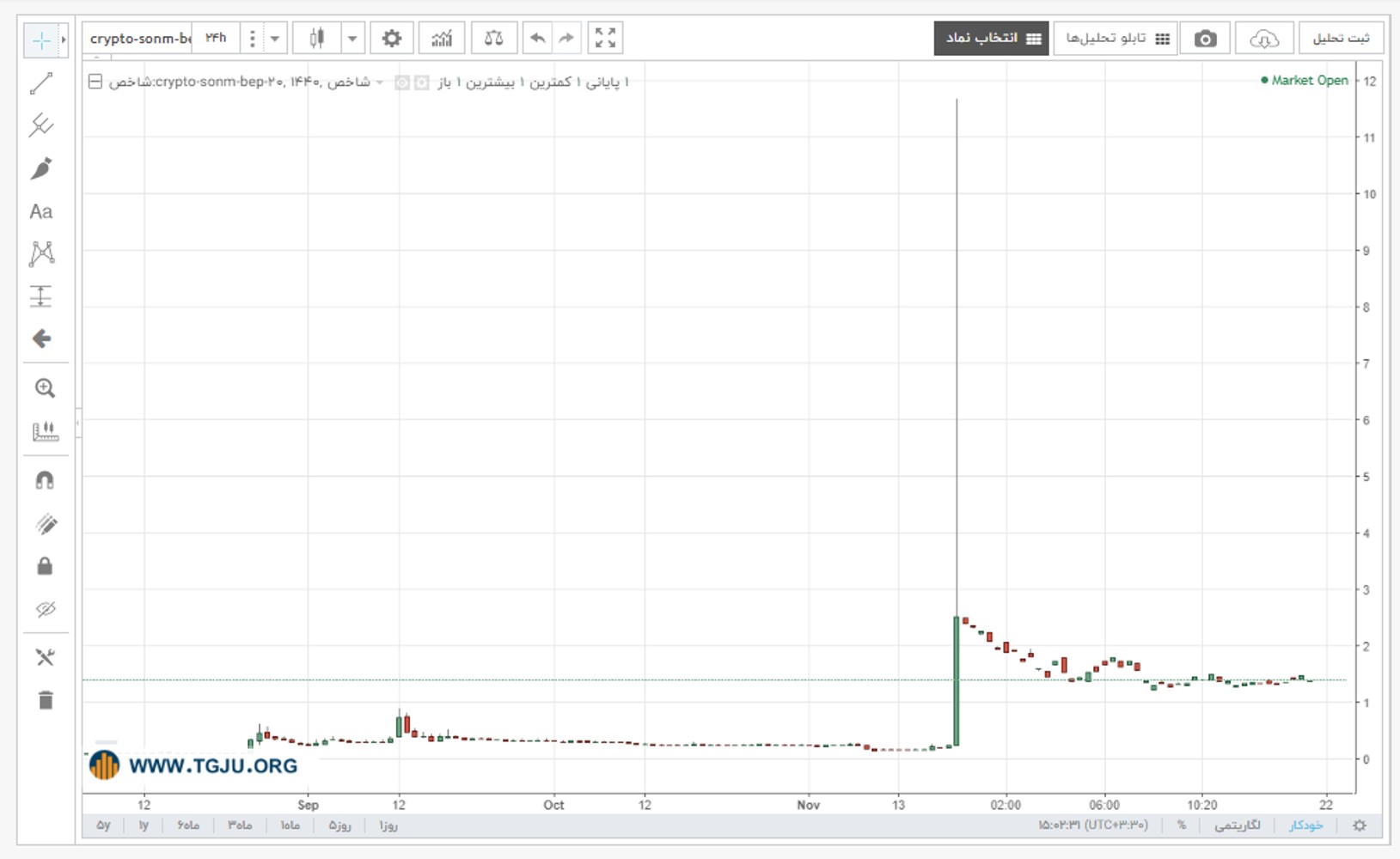This screenshot has width=1400, height=859.
Task: Expand the legend series dropdown arrow
Action: click(380, 82)
